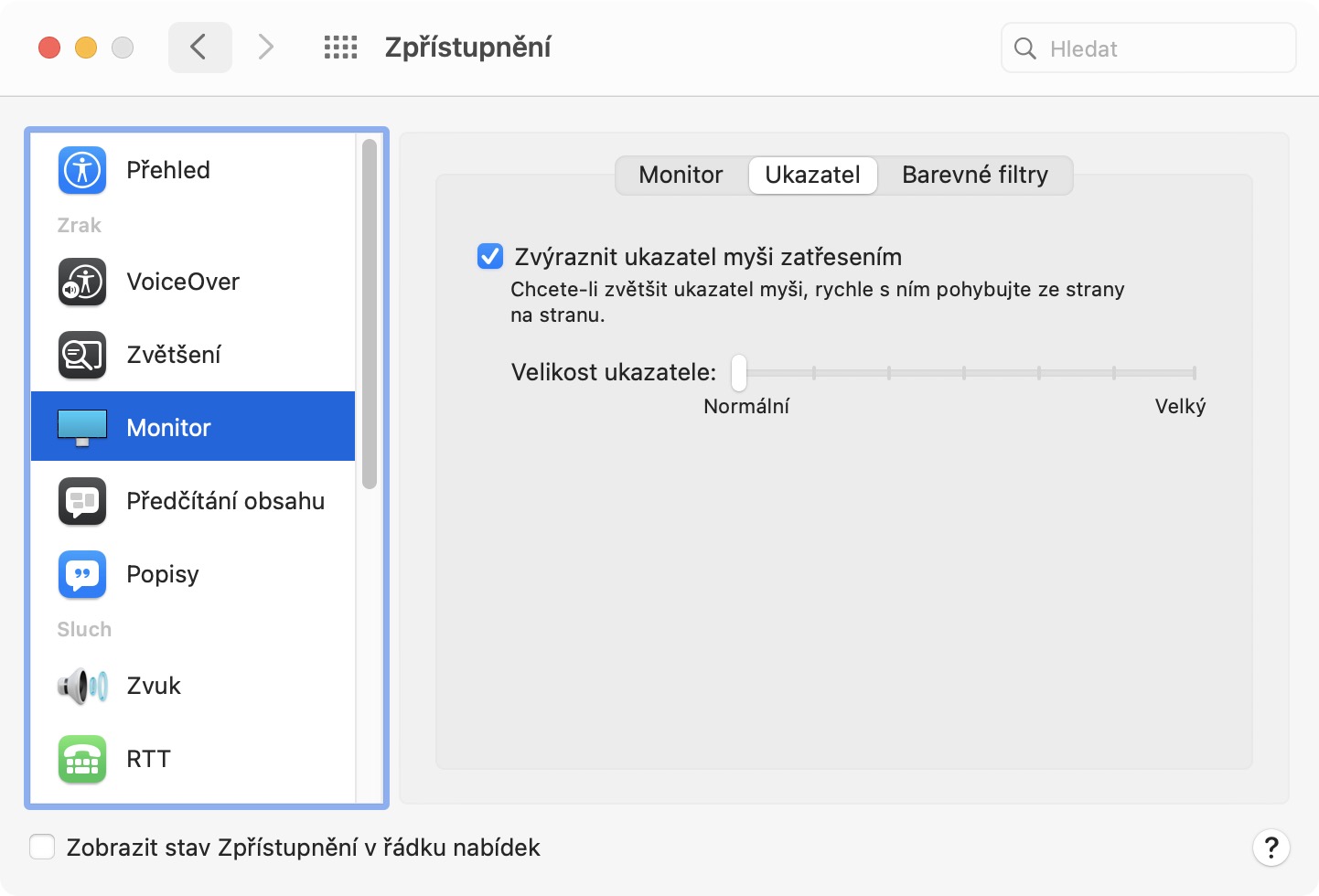Switch to the Barevné filtry tab

click(974, 175)
